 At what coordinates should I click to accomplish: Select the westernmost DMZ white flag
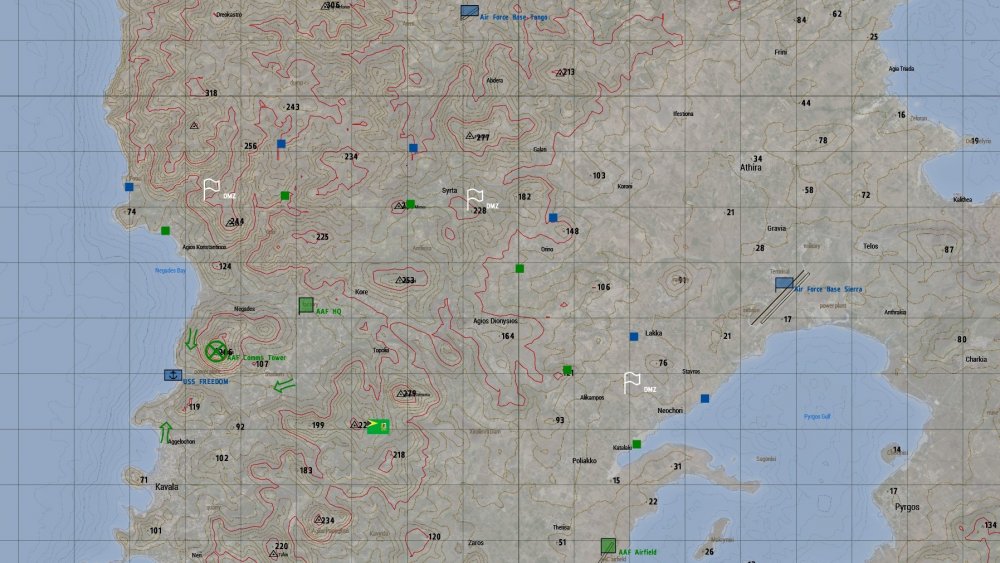pos(212,189)
